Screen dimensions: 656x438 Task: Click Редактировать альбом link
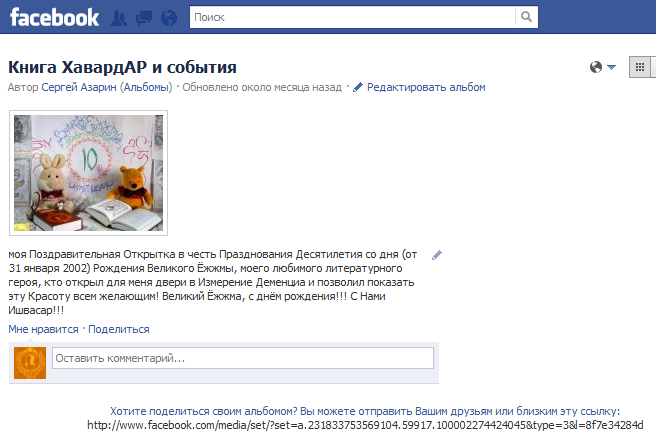426,87
